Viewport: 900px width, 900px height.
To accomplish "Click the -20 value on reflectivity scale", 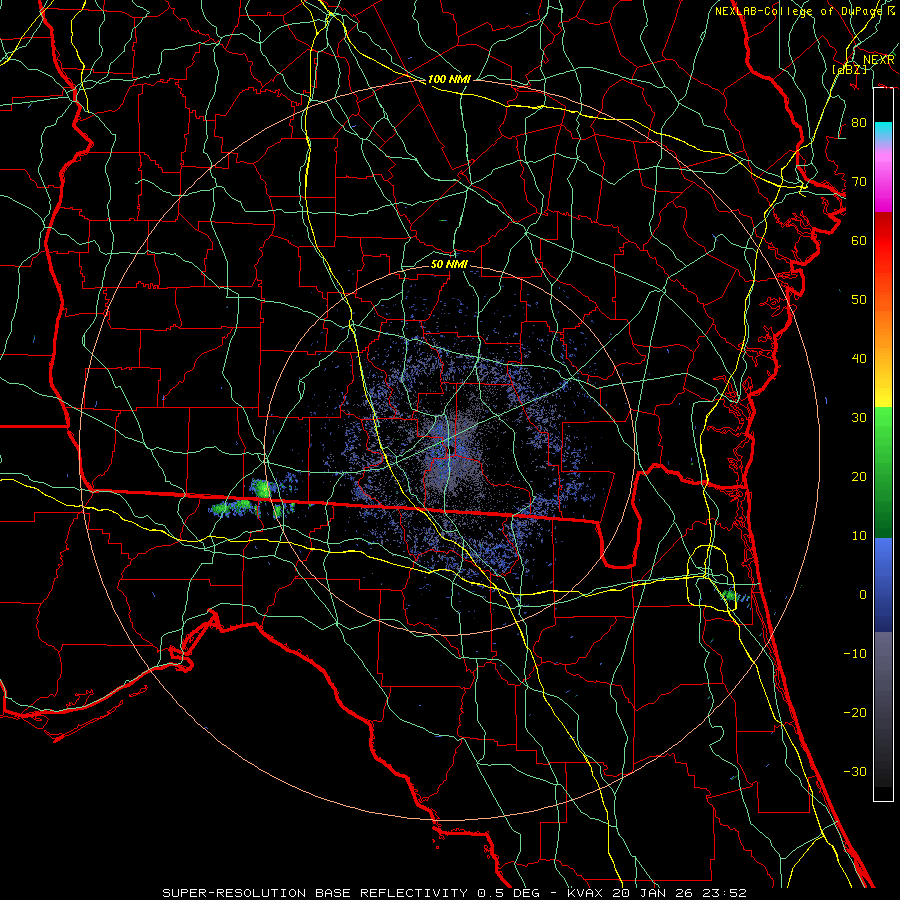I will [855, 713].
